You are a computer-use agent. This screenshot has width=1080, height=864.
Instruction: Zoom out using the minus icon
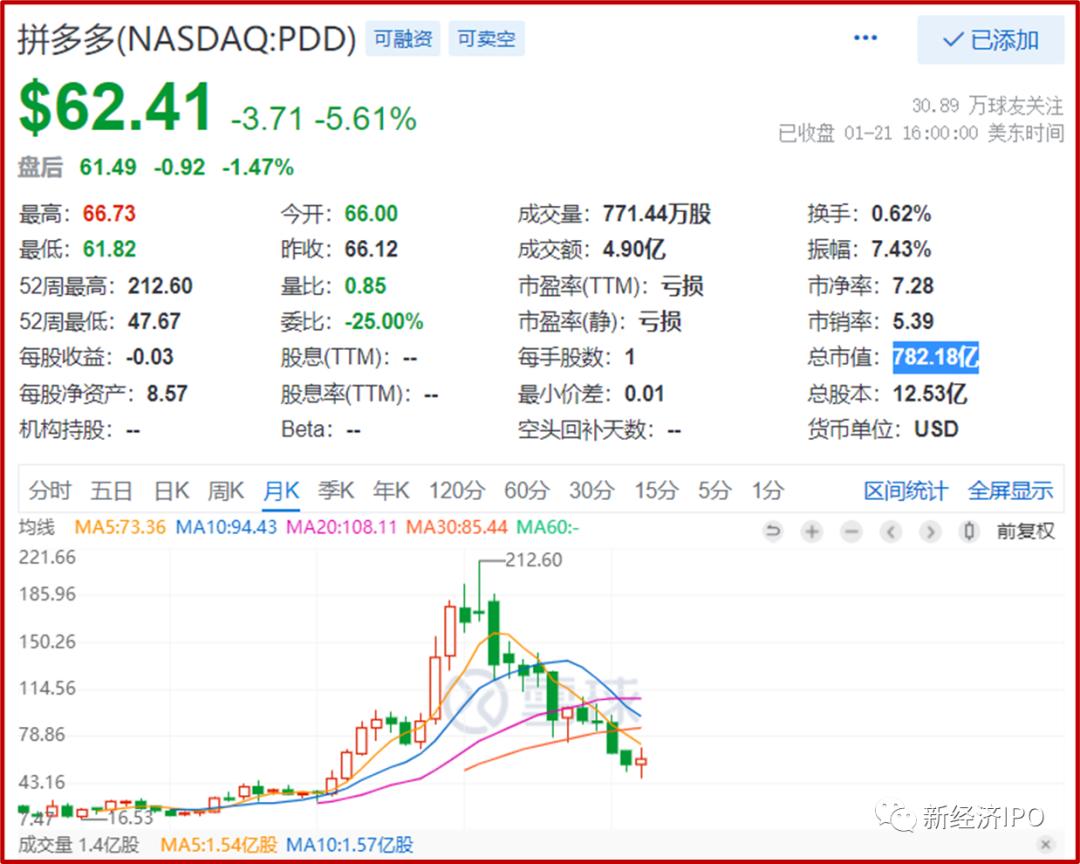point(851,532)
